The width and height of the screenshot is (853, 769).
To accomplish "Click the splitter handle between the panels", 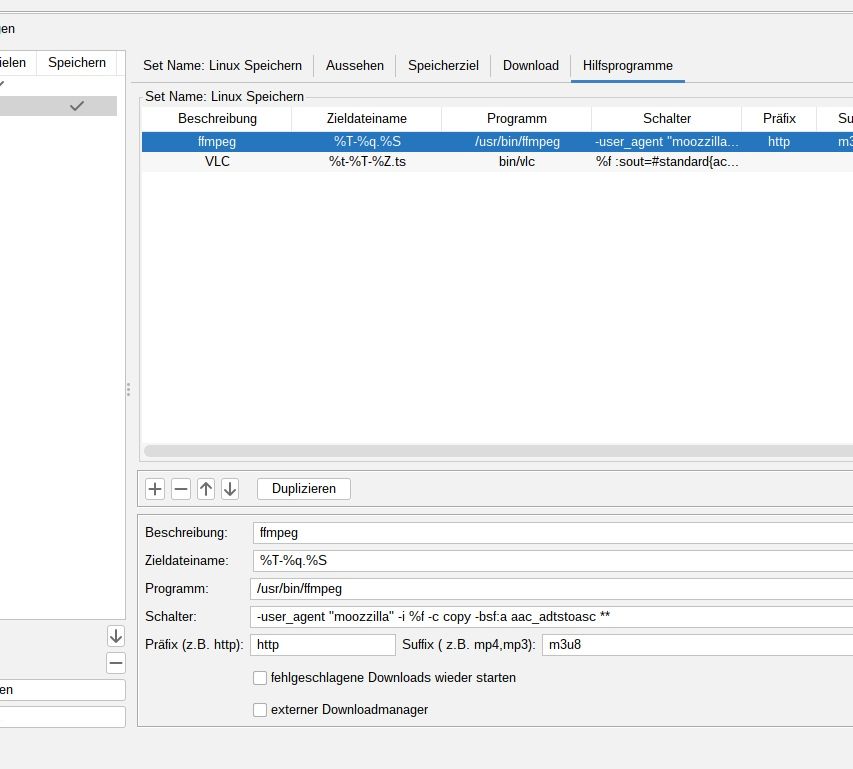I will [128, 389].
